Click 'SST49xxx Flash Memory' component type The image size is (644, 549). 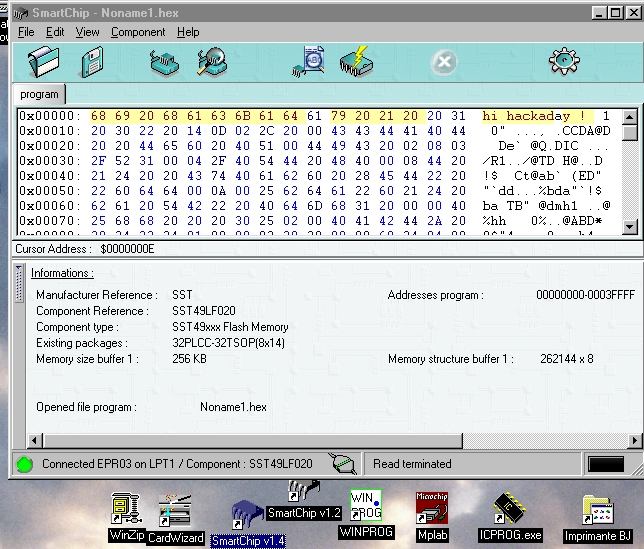[230, 327]
